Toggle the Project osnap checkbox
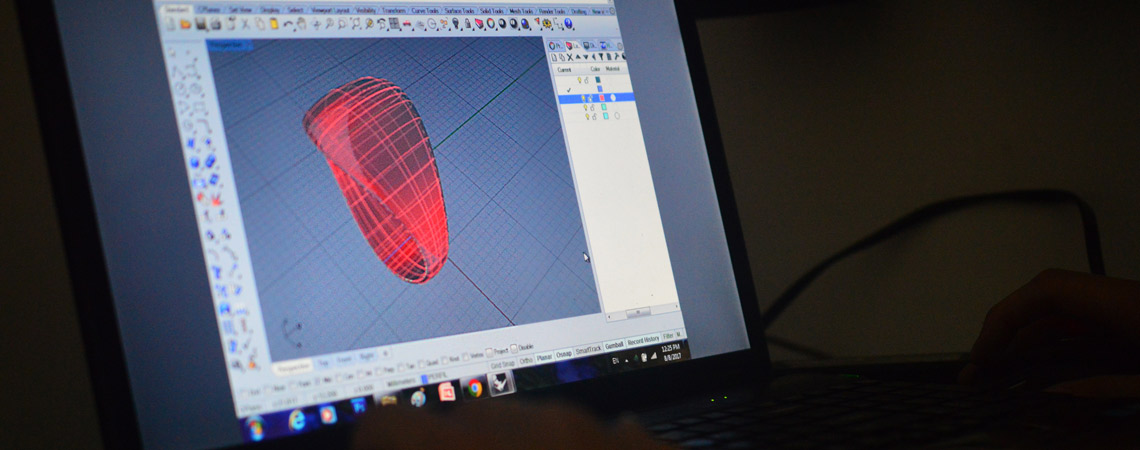Screen dimensions: 1140x450 [489, 353]
